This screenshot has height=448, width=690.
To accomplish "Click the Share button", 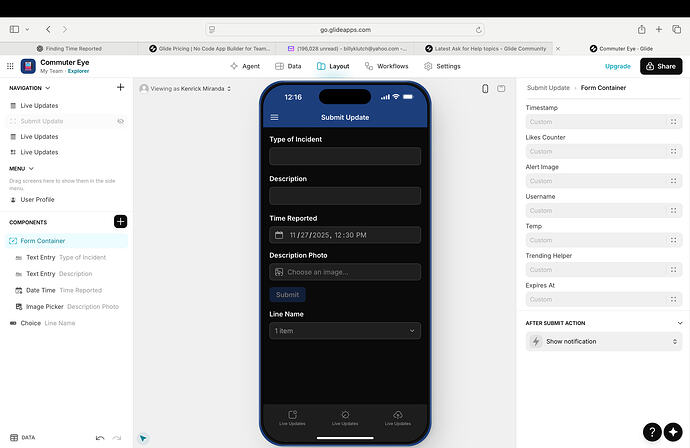I will coord(661,66).
